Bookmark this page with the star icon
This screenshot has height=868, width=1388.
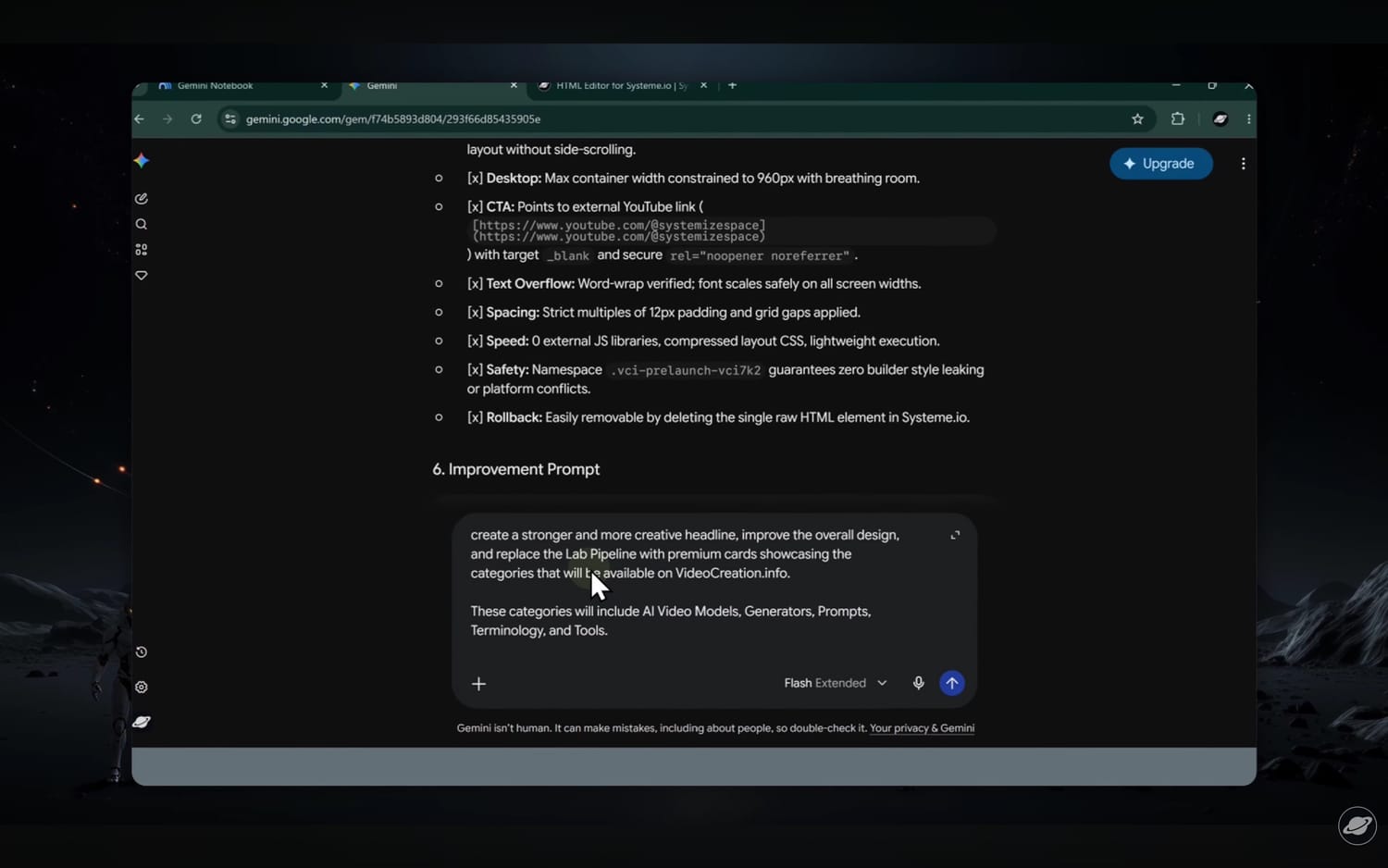click(1137, 119)
